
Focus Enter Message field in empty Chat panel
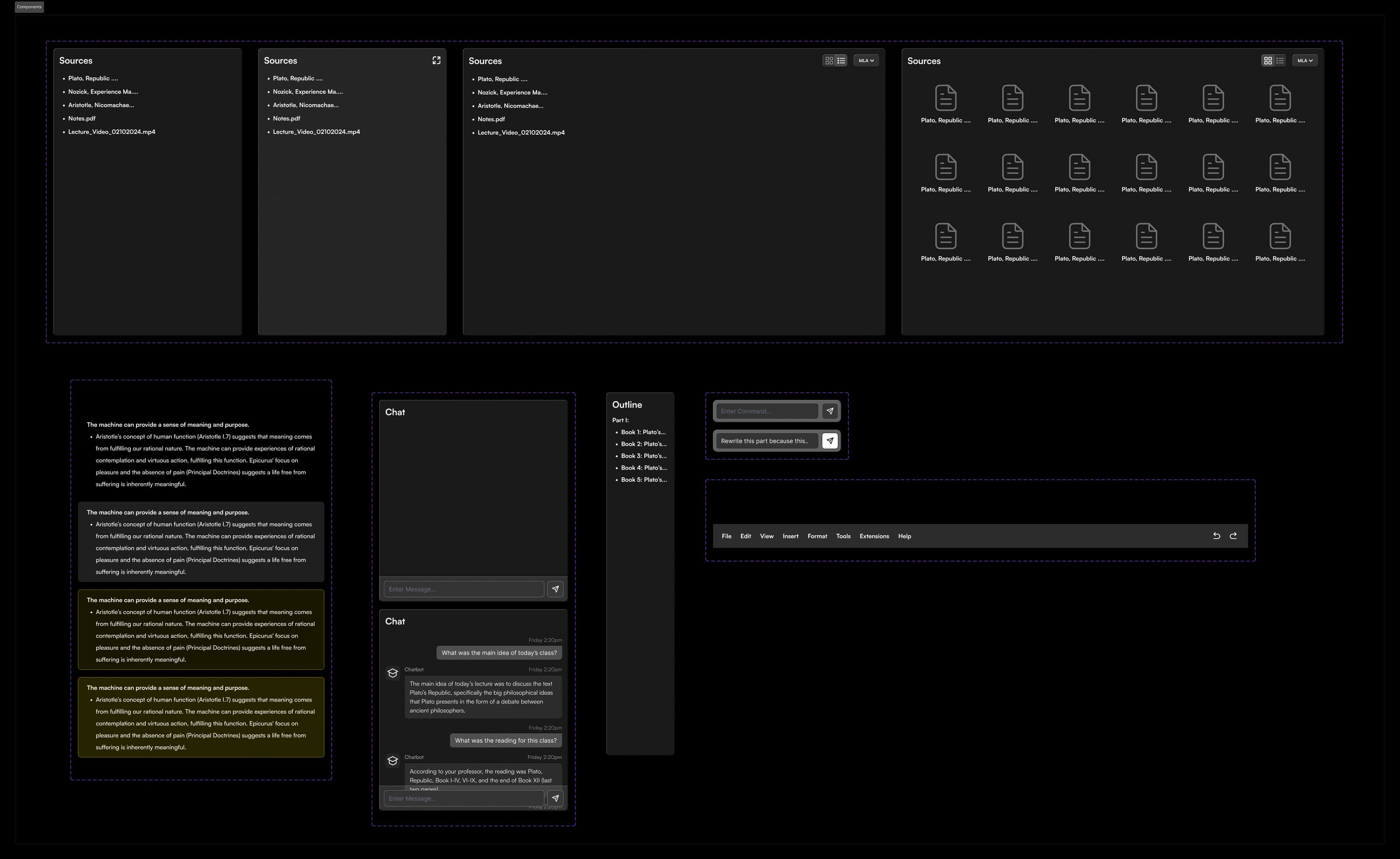(x=464, y=589)
